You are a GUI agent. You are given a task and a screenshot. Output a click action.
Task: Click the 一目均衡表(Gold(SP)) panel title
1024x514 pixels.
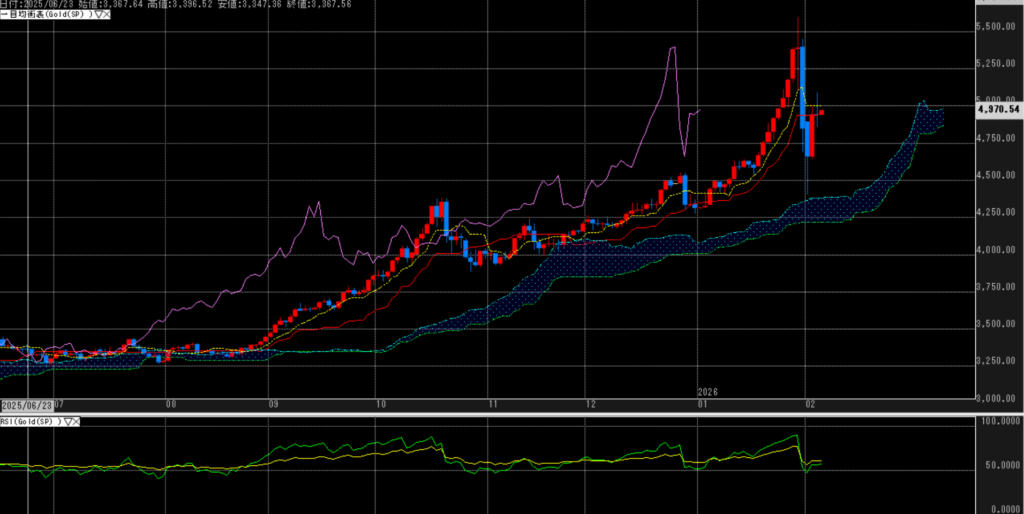pos(45,15)
